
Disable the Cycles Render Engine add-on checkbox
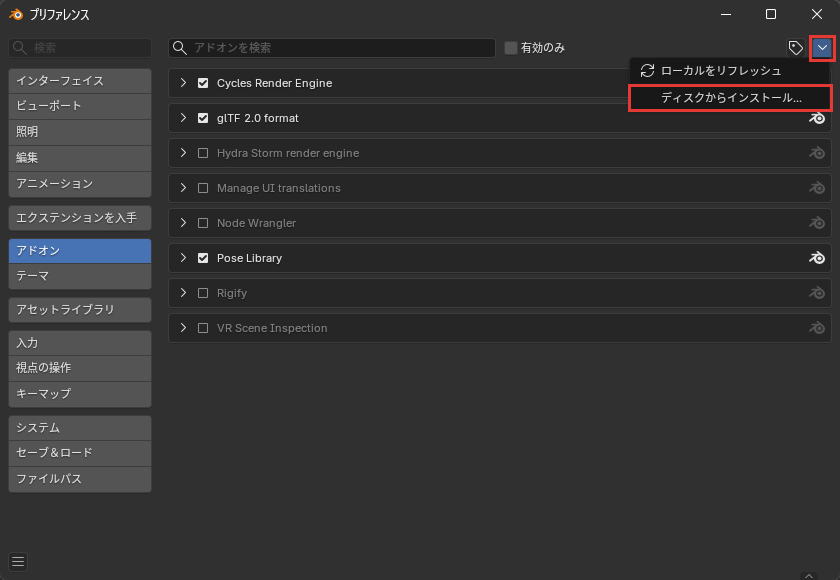[203, 83]
